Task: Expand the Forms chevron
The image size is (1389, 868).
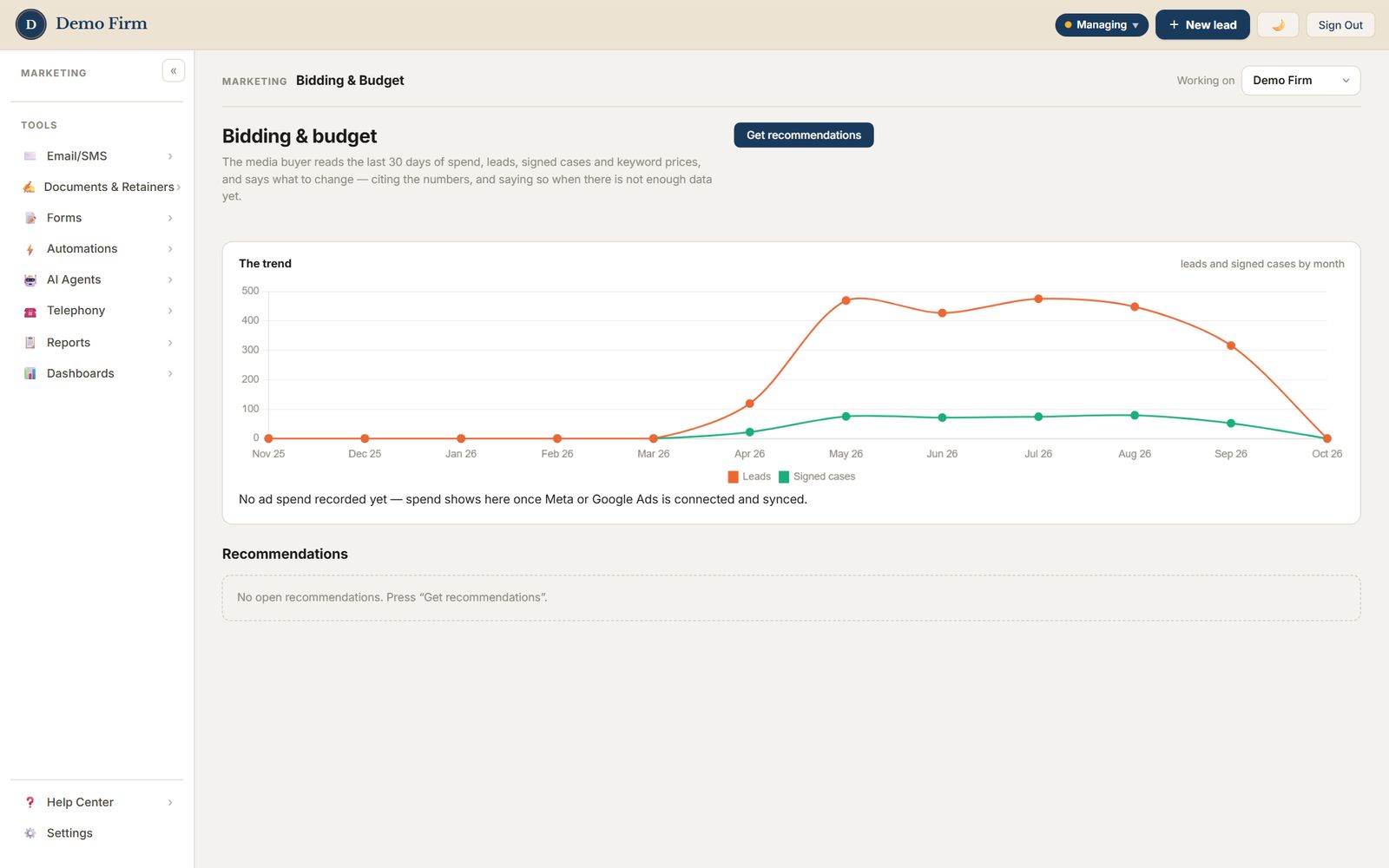Action: pyautogui.click(x=170, y=218)
